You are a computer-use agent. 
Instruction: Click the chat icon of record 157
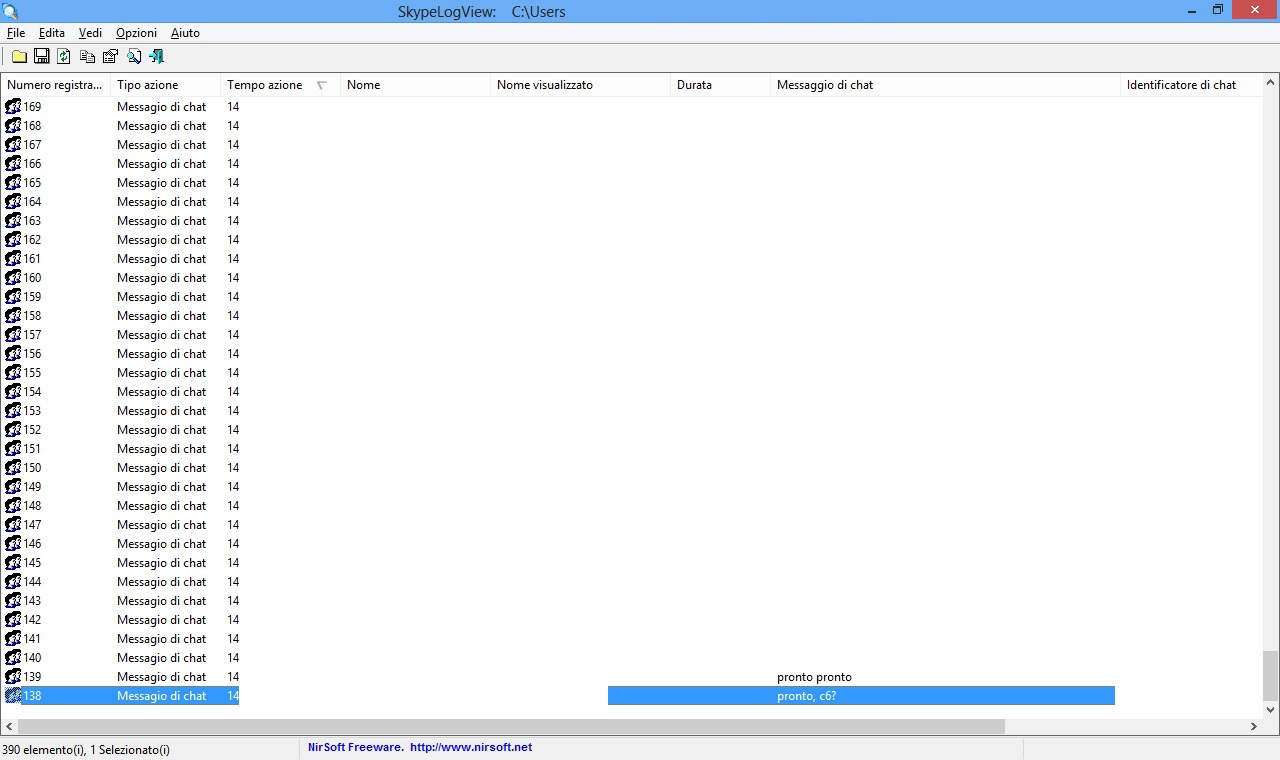click(x=13, y=334)
